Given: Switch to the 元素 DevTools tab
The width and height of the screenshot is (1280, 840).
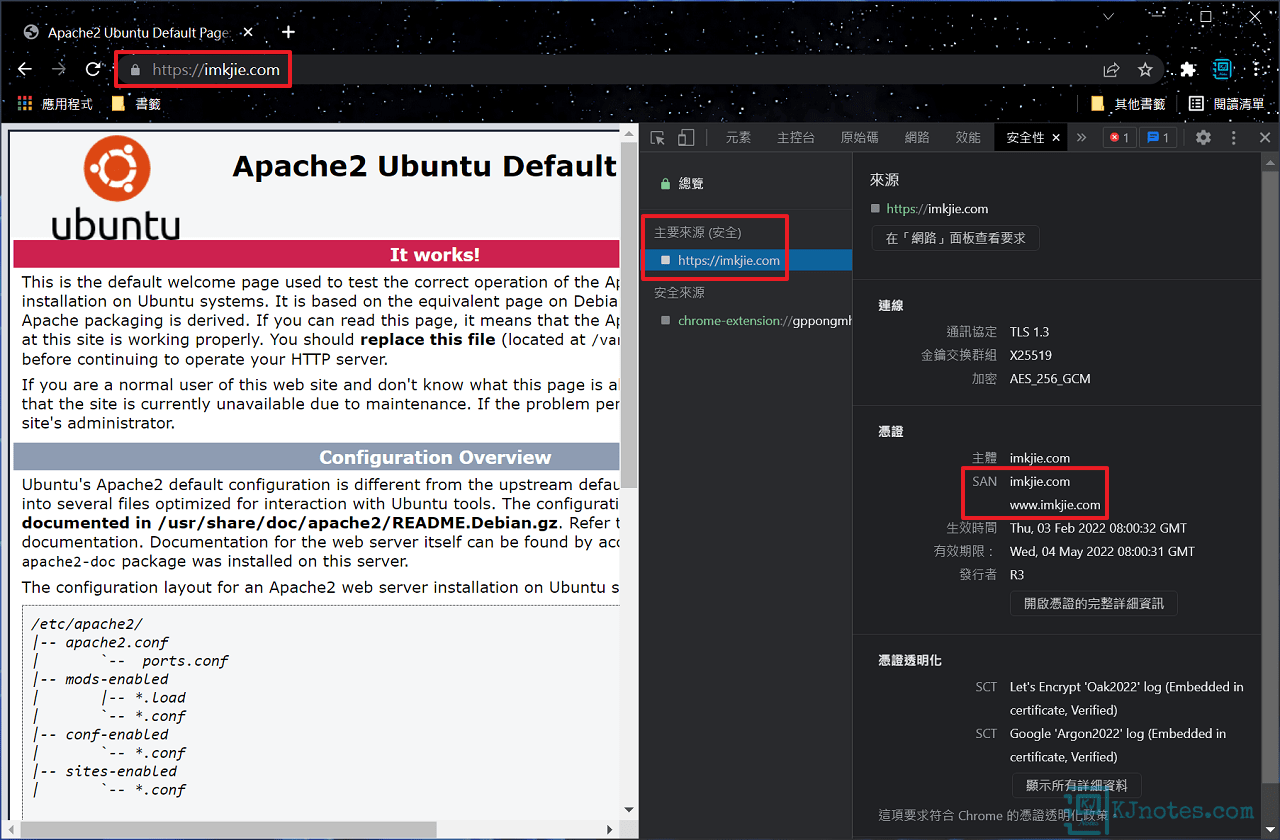Looking at the screenshot, I should pyautogui.click(x=738, y=138).
